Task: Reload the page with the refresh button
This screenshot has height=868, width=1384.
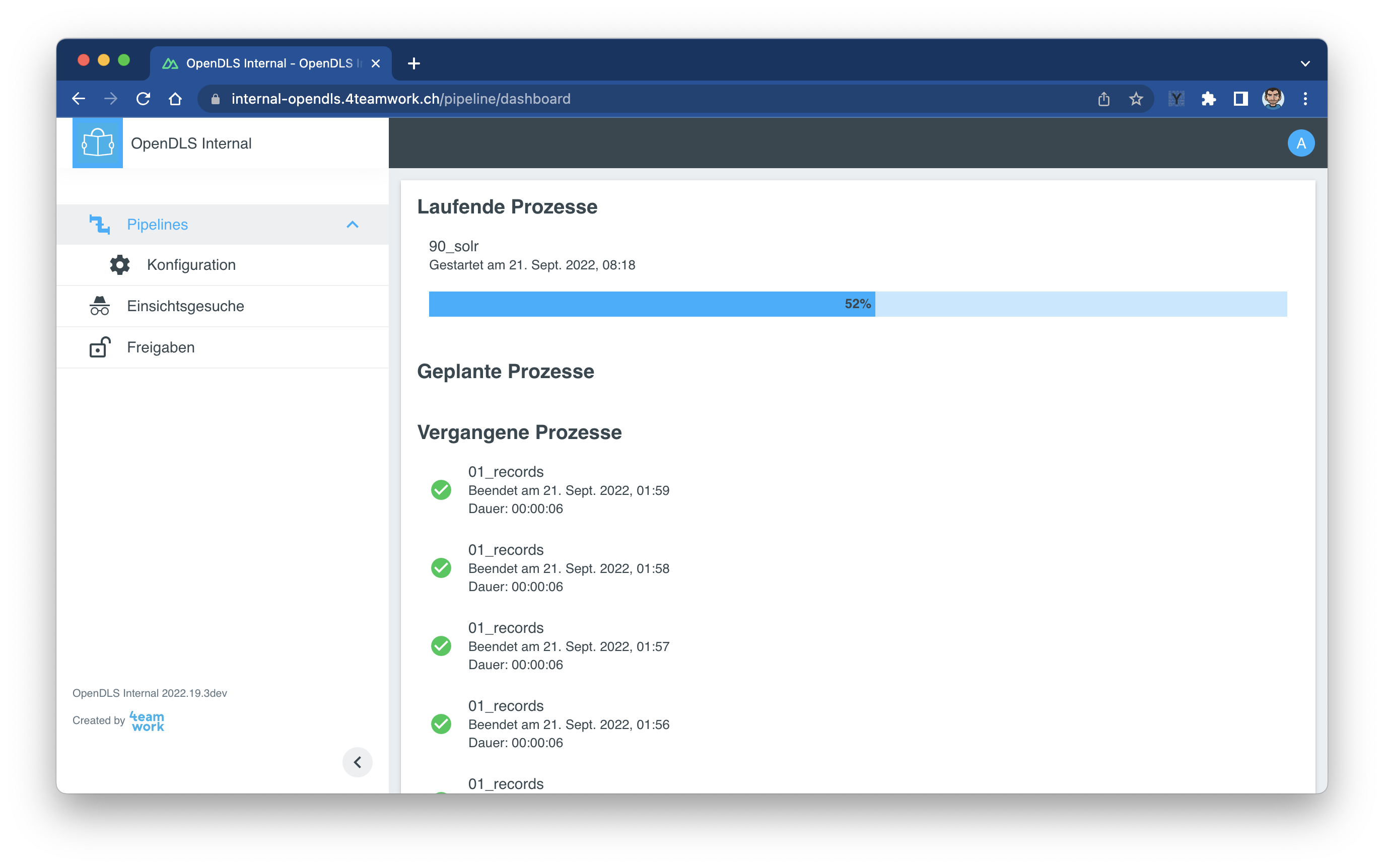Action: click(x=143, y=99)
